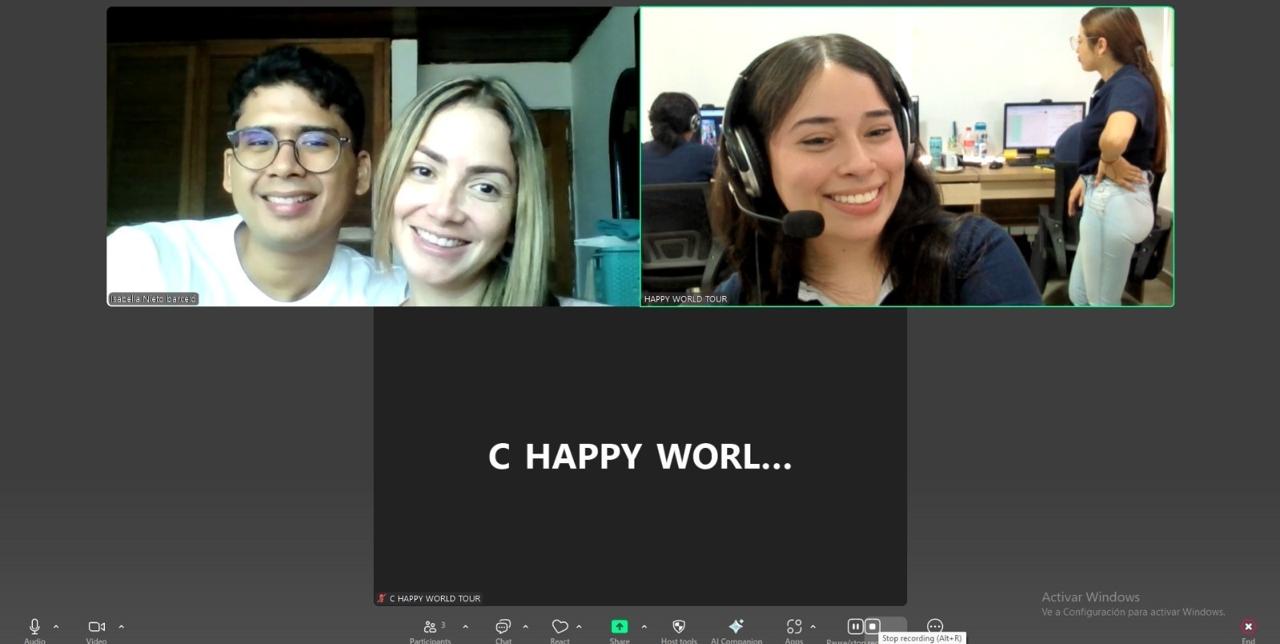Select the HAPPY WORLD TOUR video tile
Image resolution: width=1280 pixels, height=644 pixels.
point(906,156)
